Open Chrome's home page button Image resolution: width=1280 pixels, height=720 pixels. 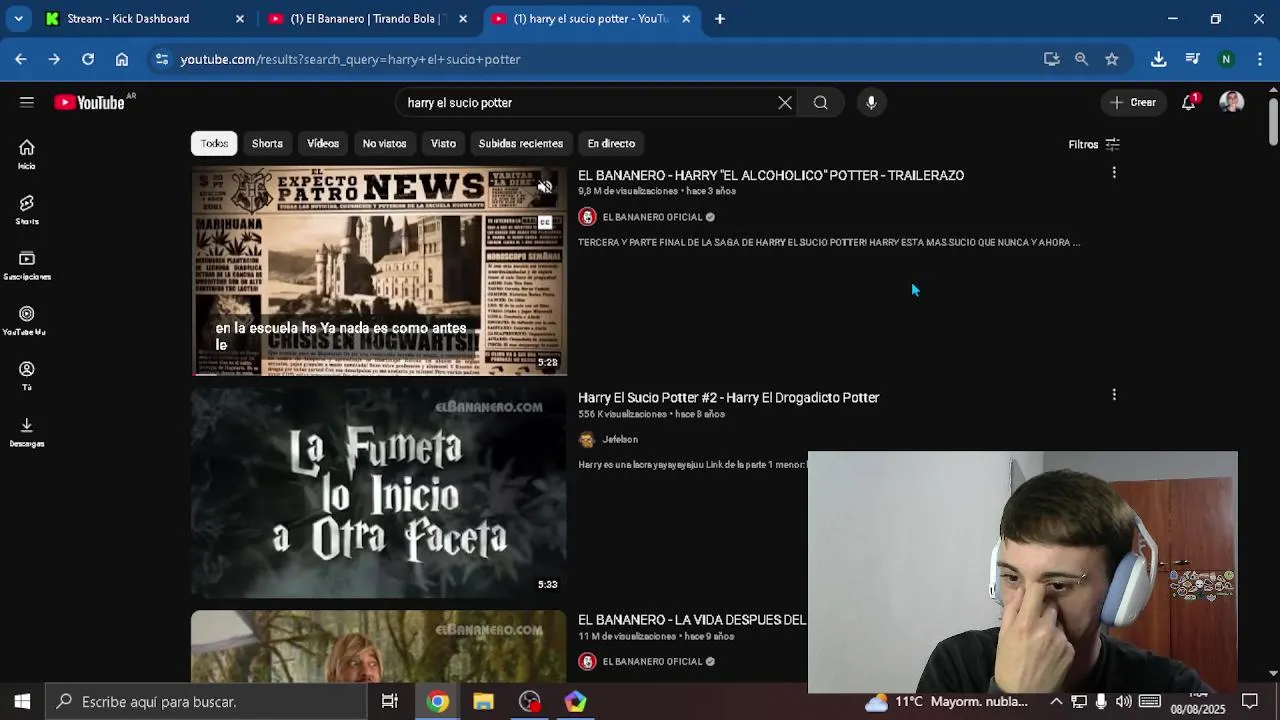(122, 59)
